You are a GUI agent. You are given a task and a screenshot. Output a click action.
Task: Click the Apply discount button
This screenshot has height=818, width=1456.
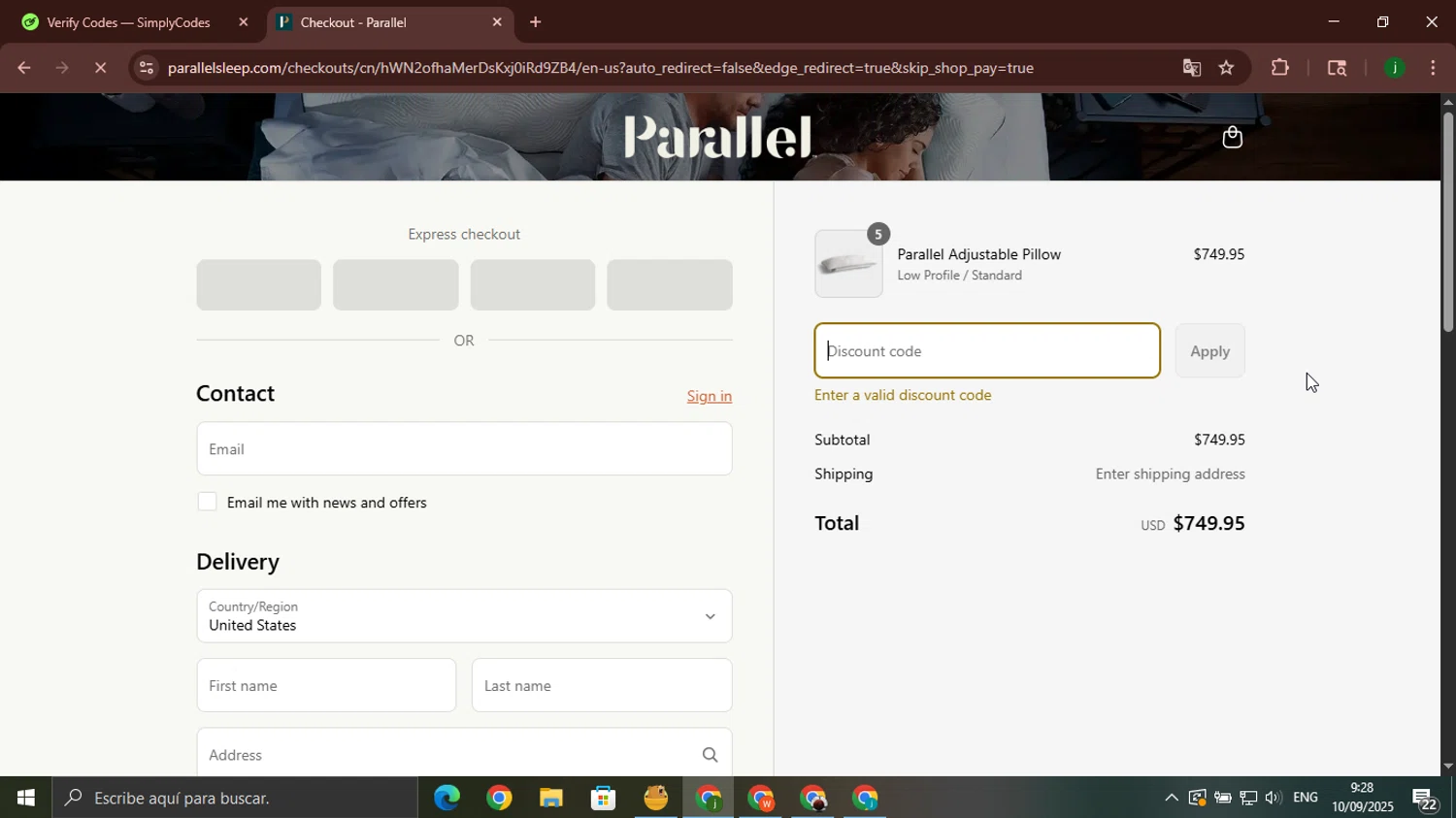point(1209,351)
